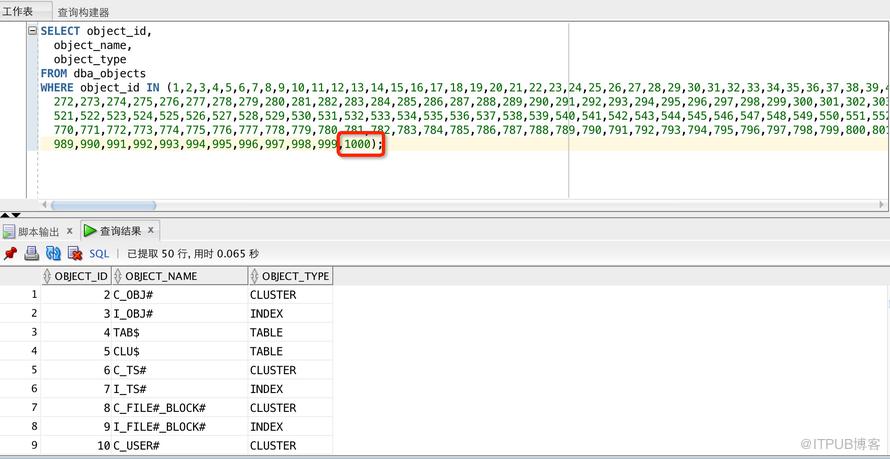Close the 查询结果 tab
The image size is (890, 459).
[151, 230]
